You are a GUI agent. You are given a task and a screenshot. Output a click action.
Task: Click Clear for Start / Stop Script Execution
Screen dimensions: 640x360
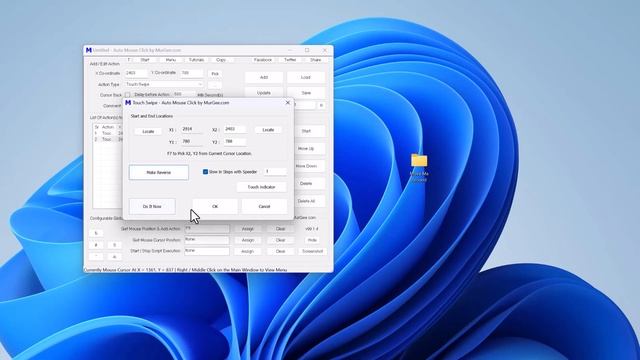pos(280,251)
